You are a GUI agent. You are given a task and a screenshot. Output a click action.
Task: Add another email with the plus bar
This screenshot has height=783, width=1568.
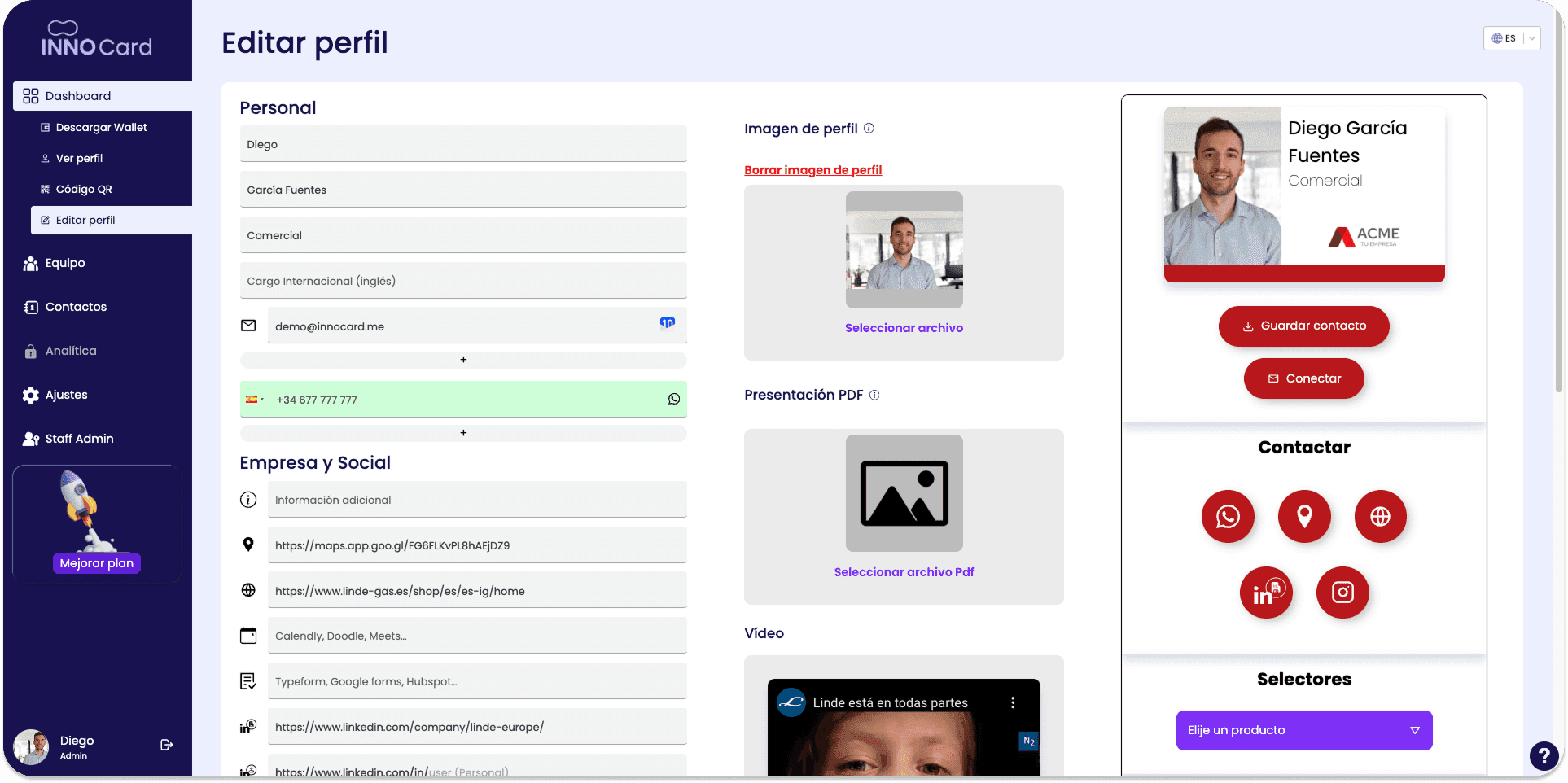point(463,360)
